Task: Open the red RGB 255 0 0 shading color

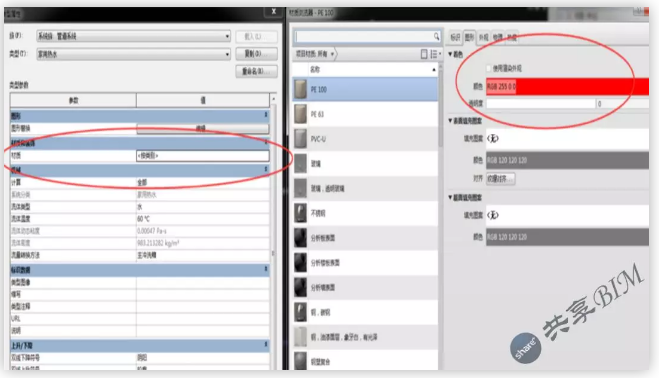Action: pyautogui.click(x=567, y=87)
